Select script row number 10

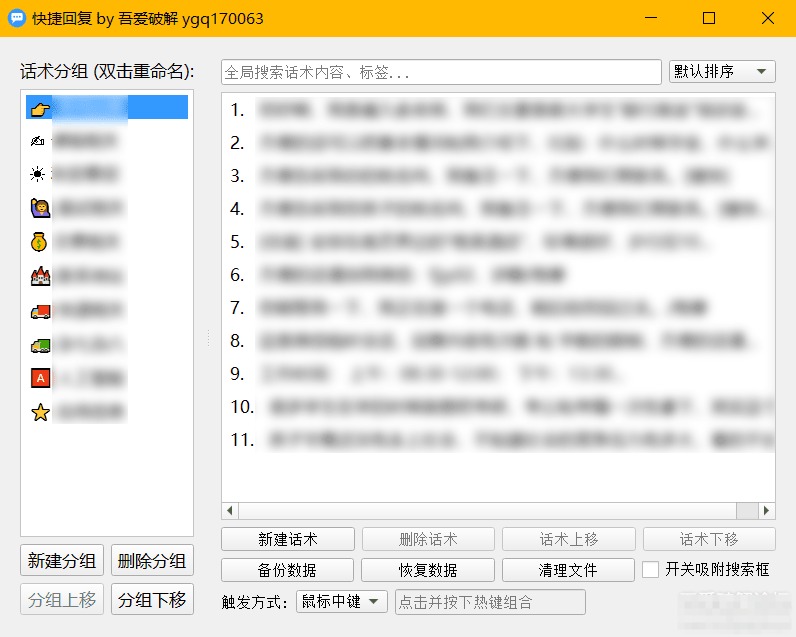pyautogui.click(x=498, y=407)
